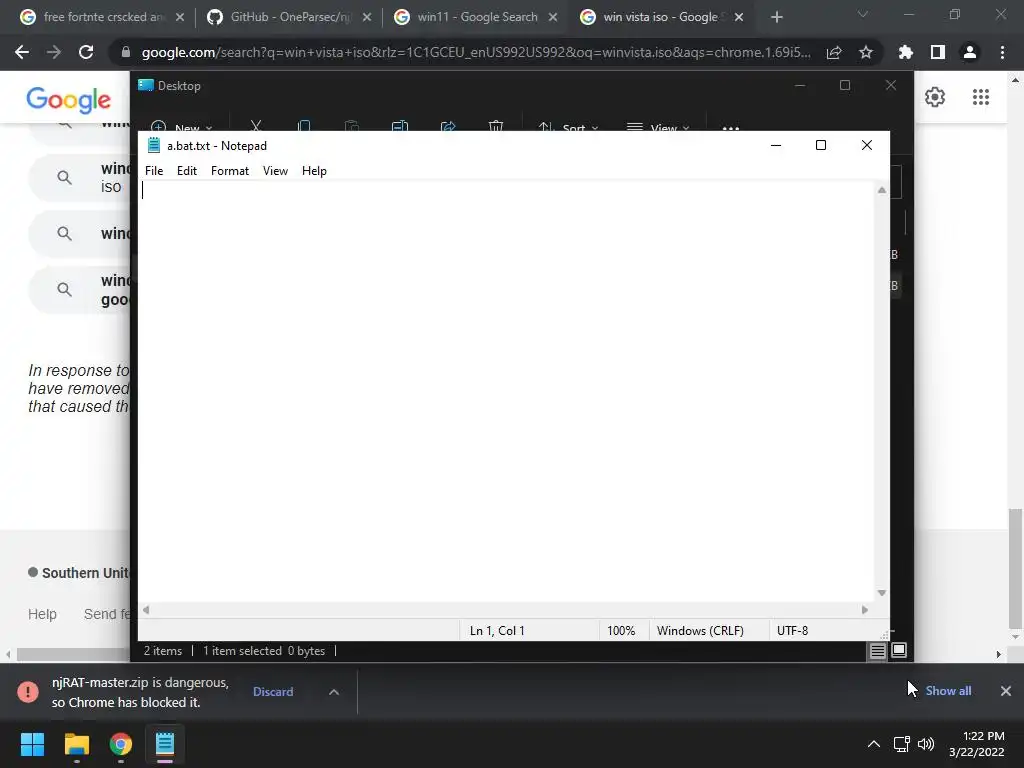Open Notepad Help menu

[x=314, y=170]
